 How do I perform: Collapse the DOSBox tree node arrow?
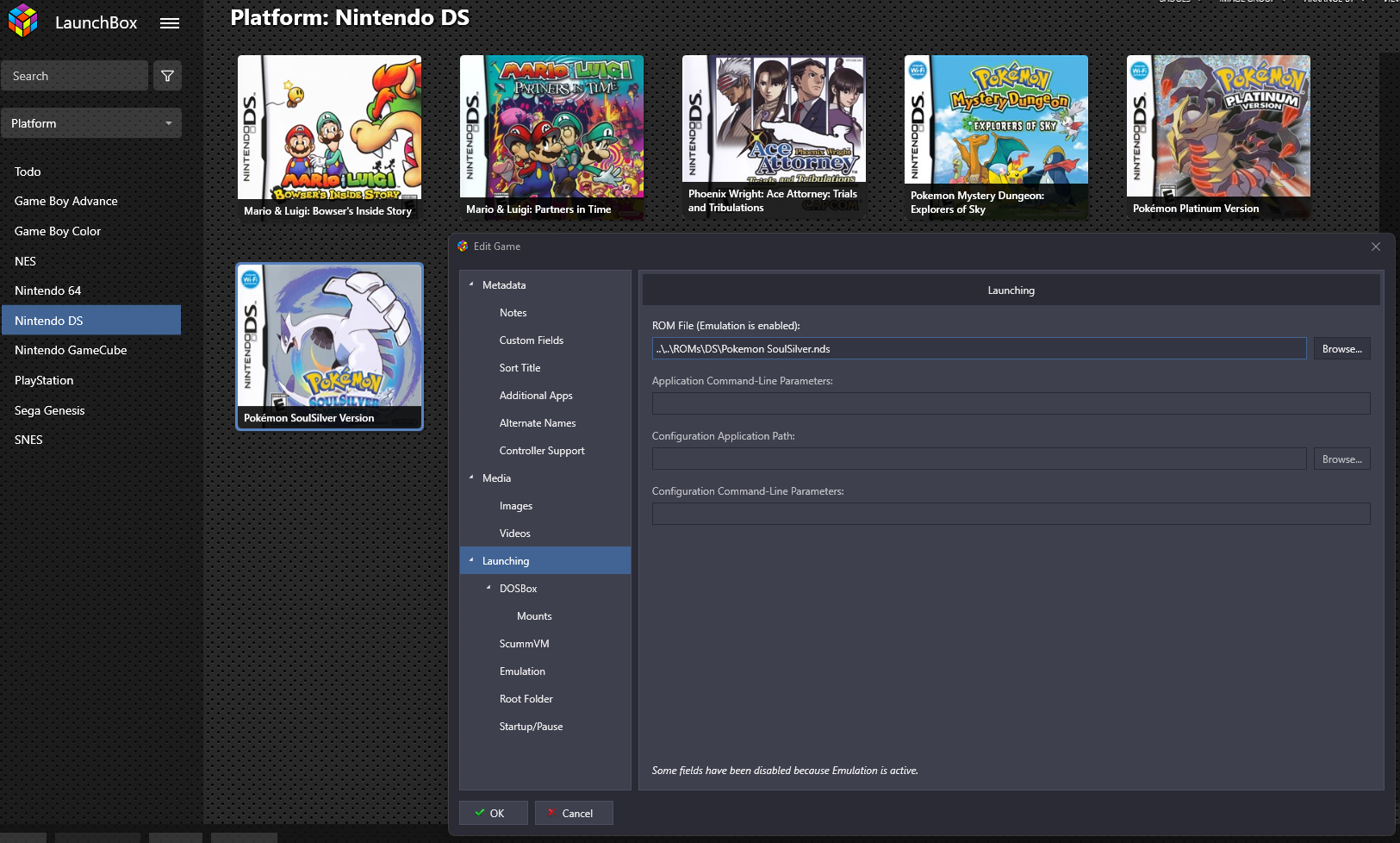click(x=488, y=588)
